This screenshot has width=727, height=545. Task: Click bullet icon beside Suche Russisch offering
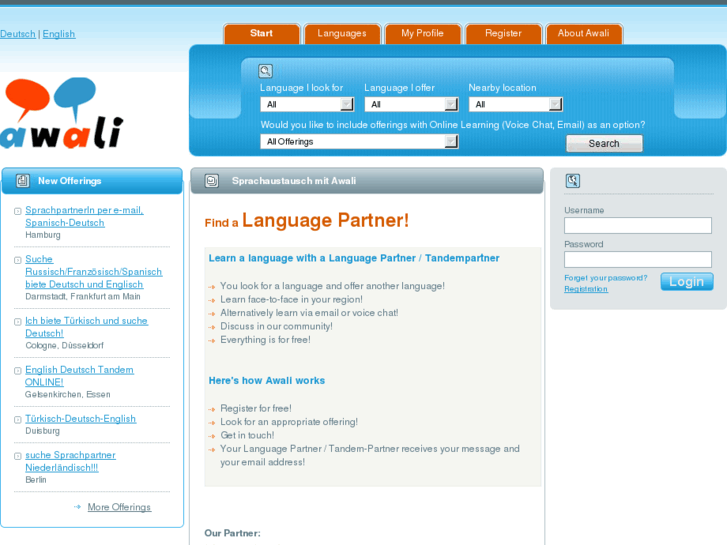click(18, 260)
